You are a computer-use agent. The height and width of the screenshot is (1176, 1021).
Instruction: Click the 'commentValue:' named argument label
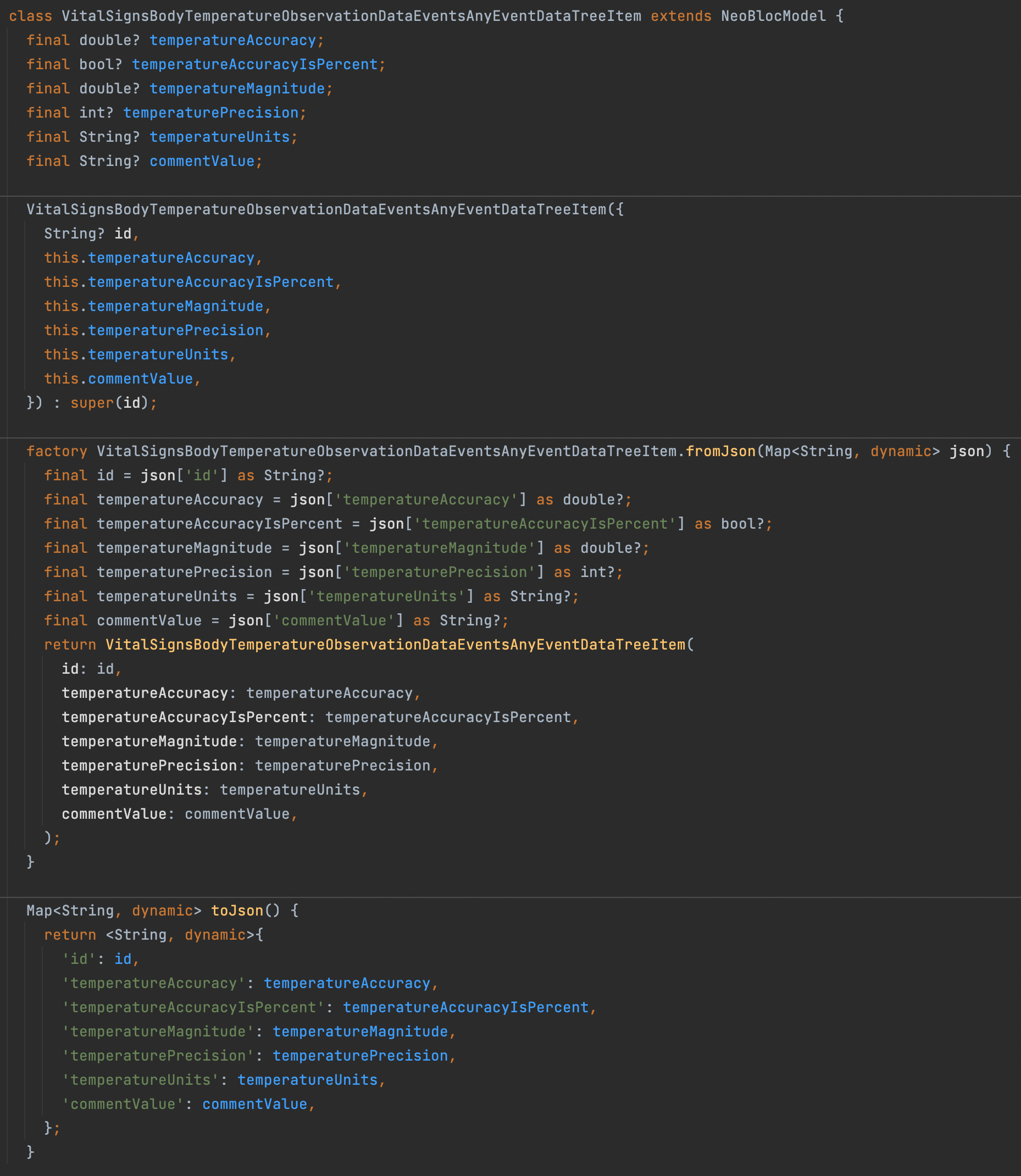point(119,814)
